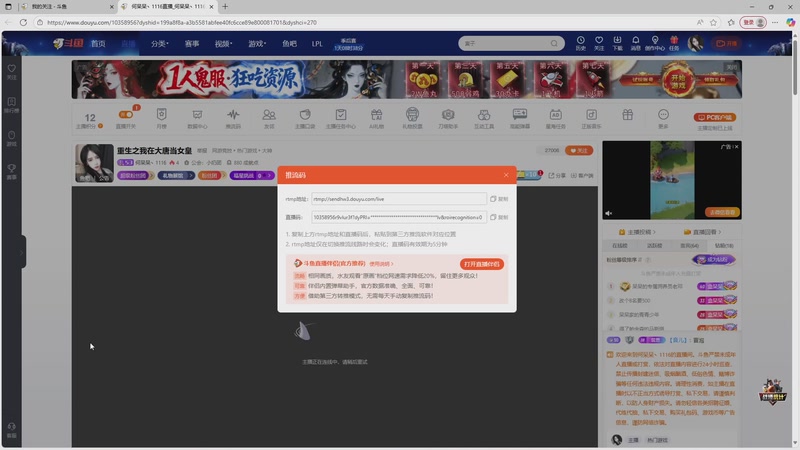Viewport: 800px width, 450px height.
Task: Open the 礼物投票 icon
Action: (412, 118)
